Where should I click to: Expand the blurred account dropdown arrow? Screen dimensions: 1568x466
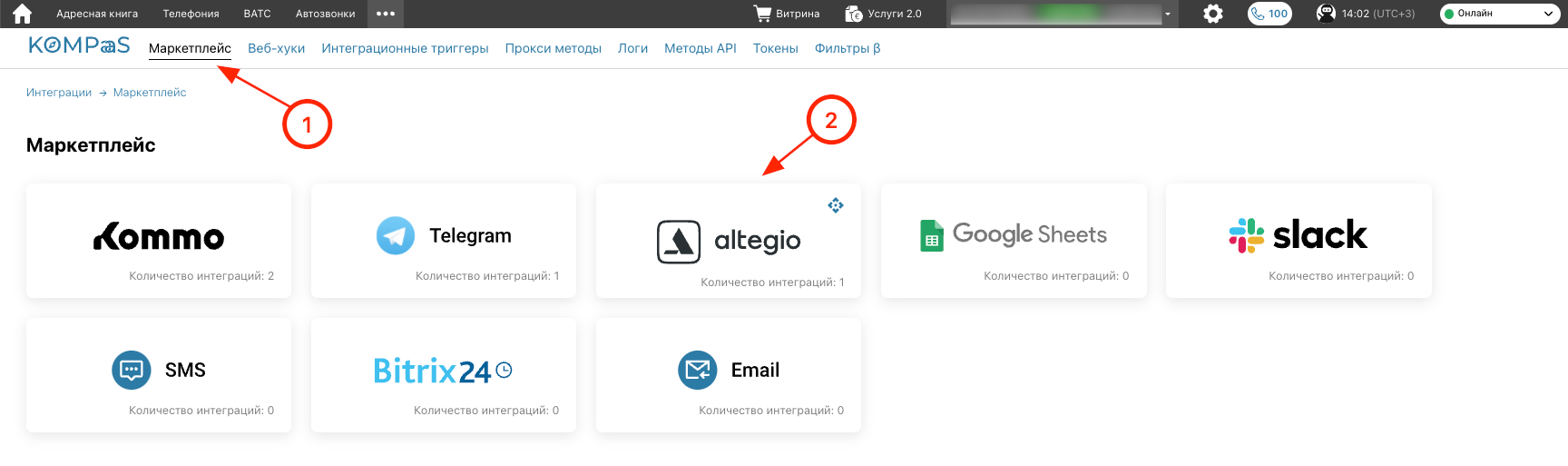coord(1168,14)
